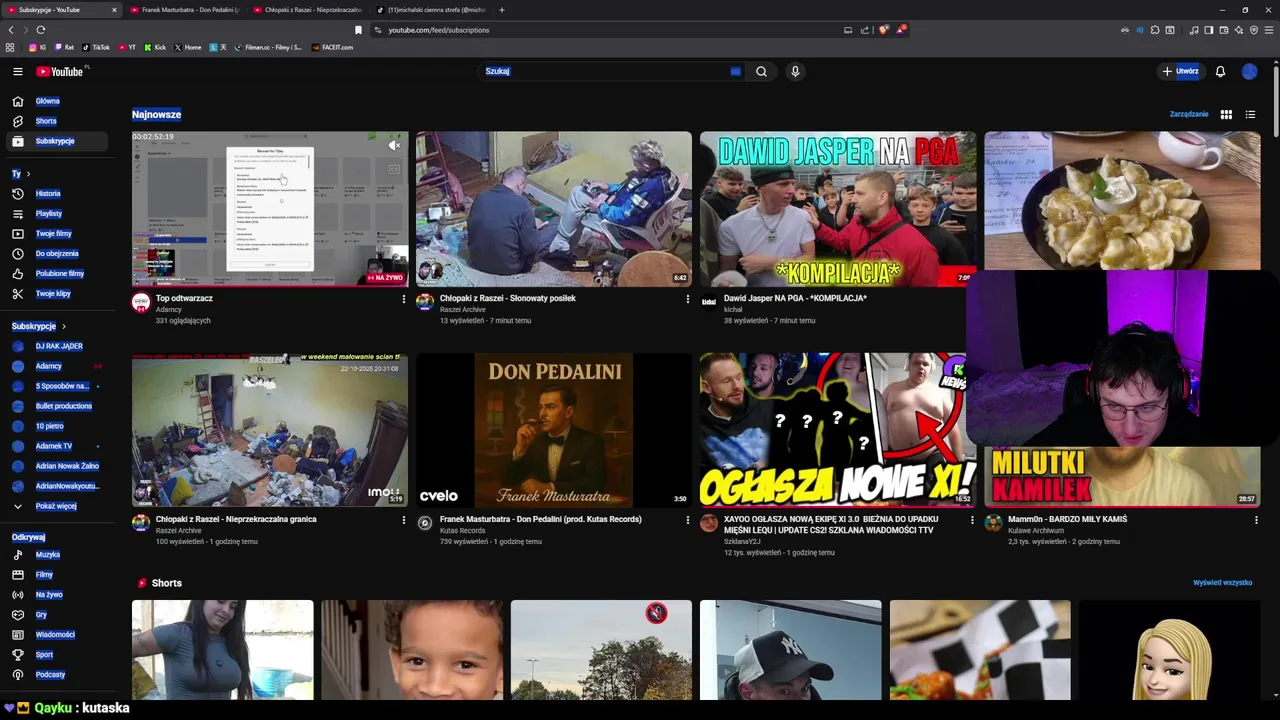Expand the Subskrypcje section header chevron
The width and height of the screenshot is (1280, 720).
[64, 326]
